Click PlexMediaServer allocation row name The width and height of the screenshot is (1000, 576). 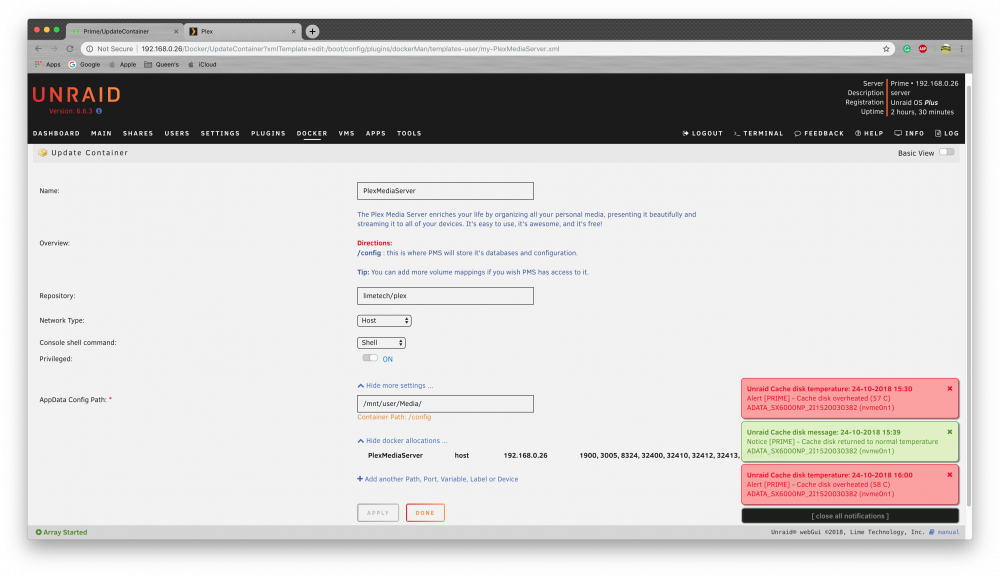click(395, 455)
